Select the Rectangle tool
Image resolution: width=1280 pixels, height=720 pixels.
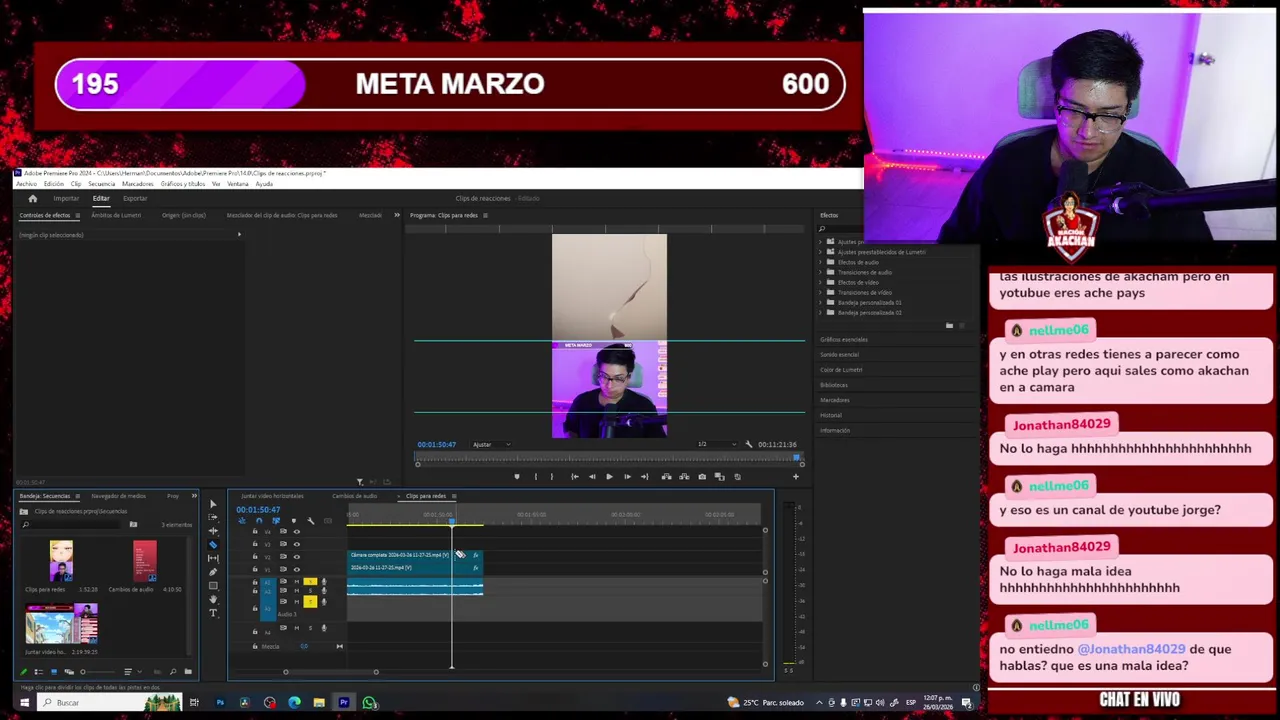pyautogui.click(x=213, y=586)
